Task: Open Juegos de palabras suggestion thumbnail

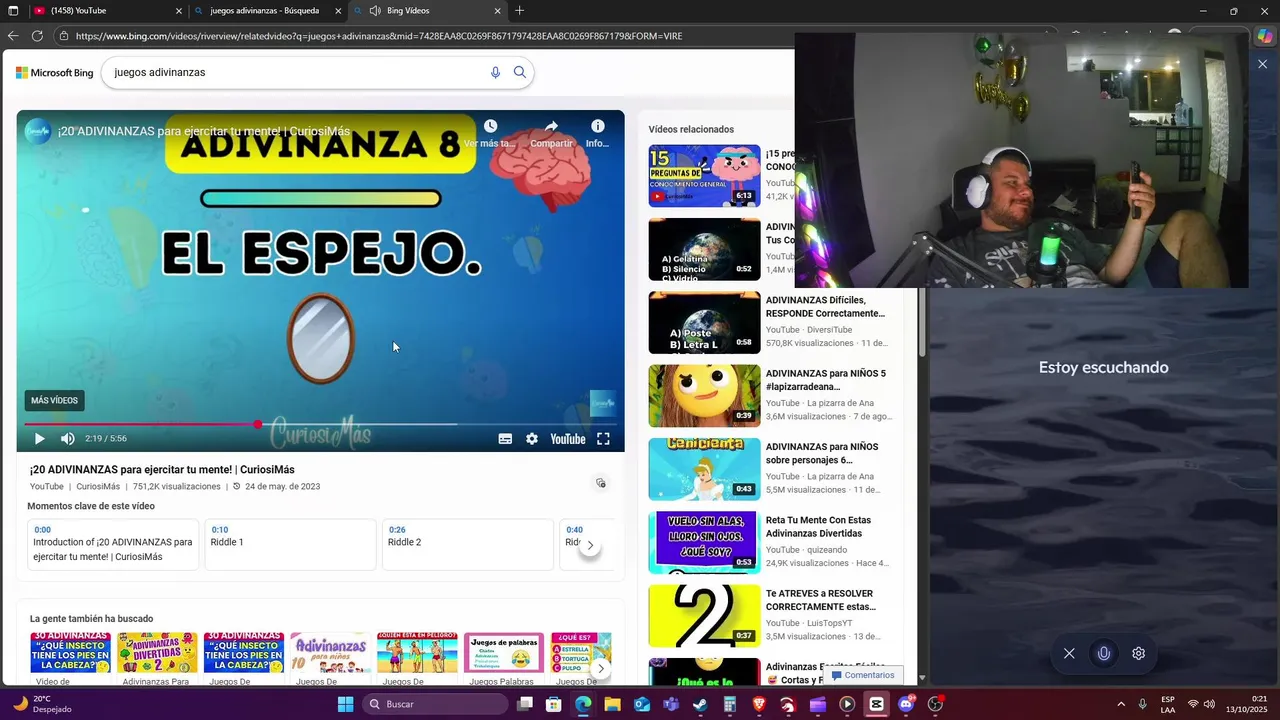Action: 504,652
